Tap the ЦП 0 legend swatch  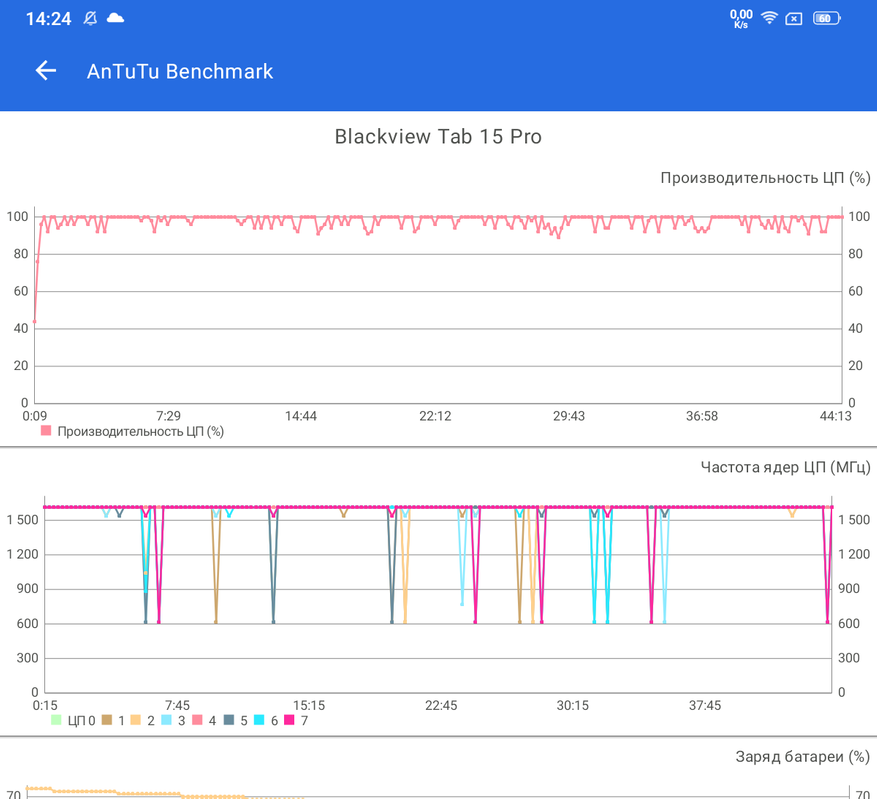[x=56, y=720]
